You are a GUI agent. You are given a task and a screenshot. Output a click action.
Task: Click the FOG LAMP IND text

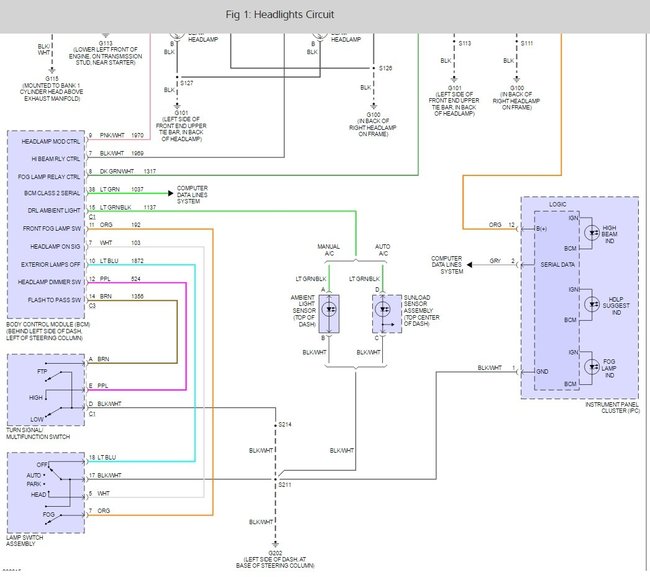click(x=609, y=369)
